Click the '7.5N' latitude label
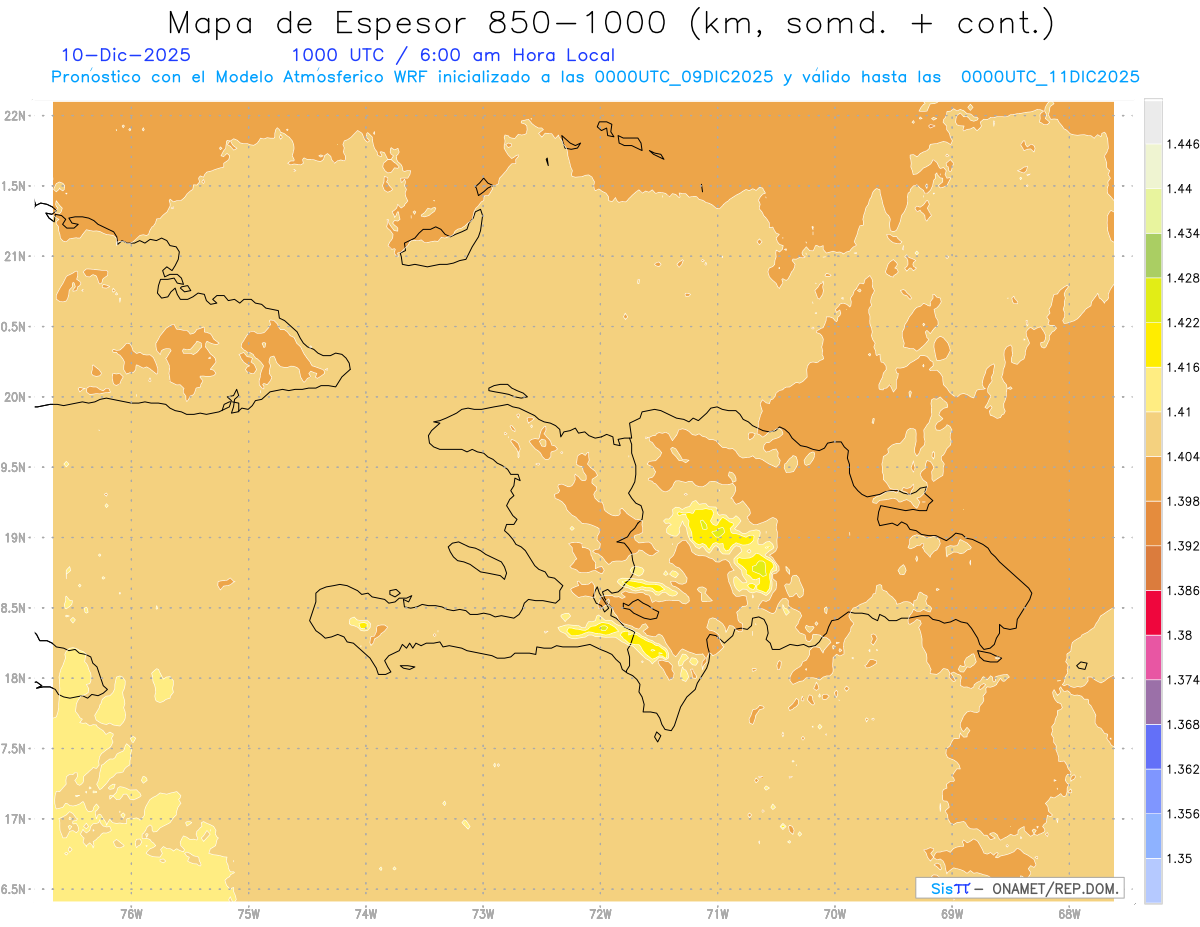The height and width of the screenshot is (927, 1200). (x=15, y=749)
